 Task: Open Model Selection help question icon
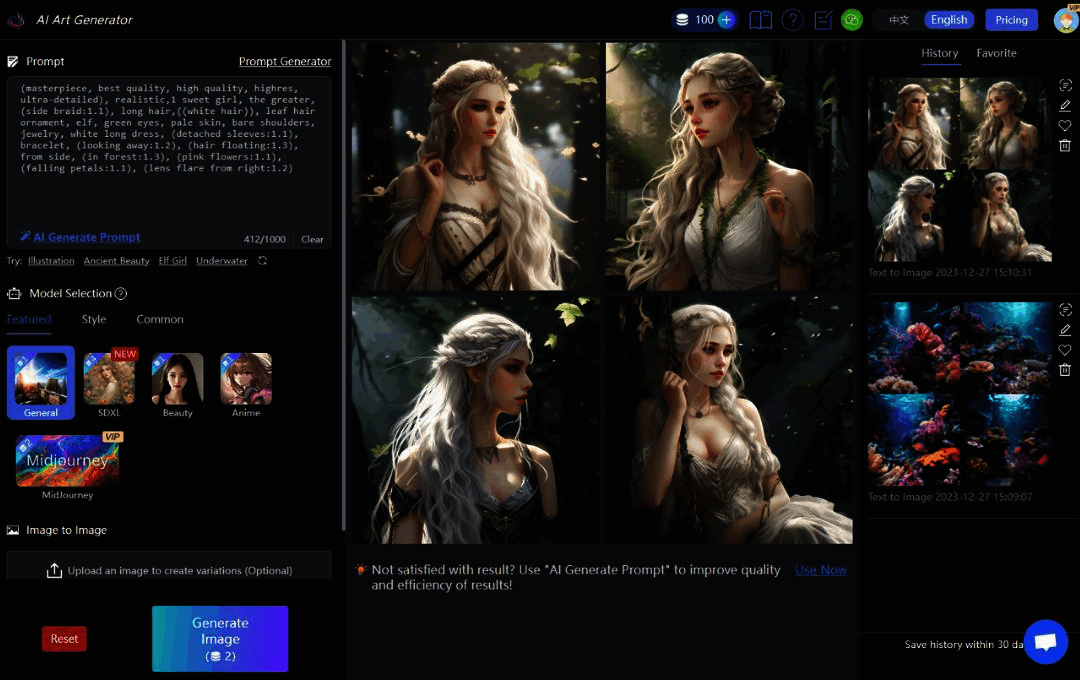tap(121, 293)
